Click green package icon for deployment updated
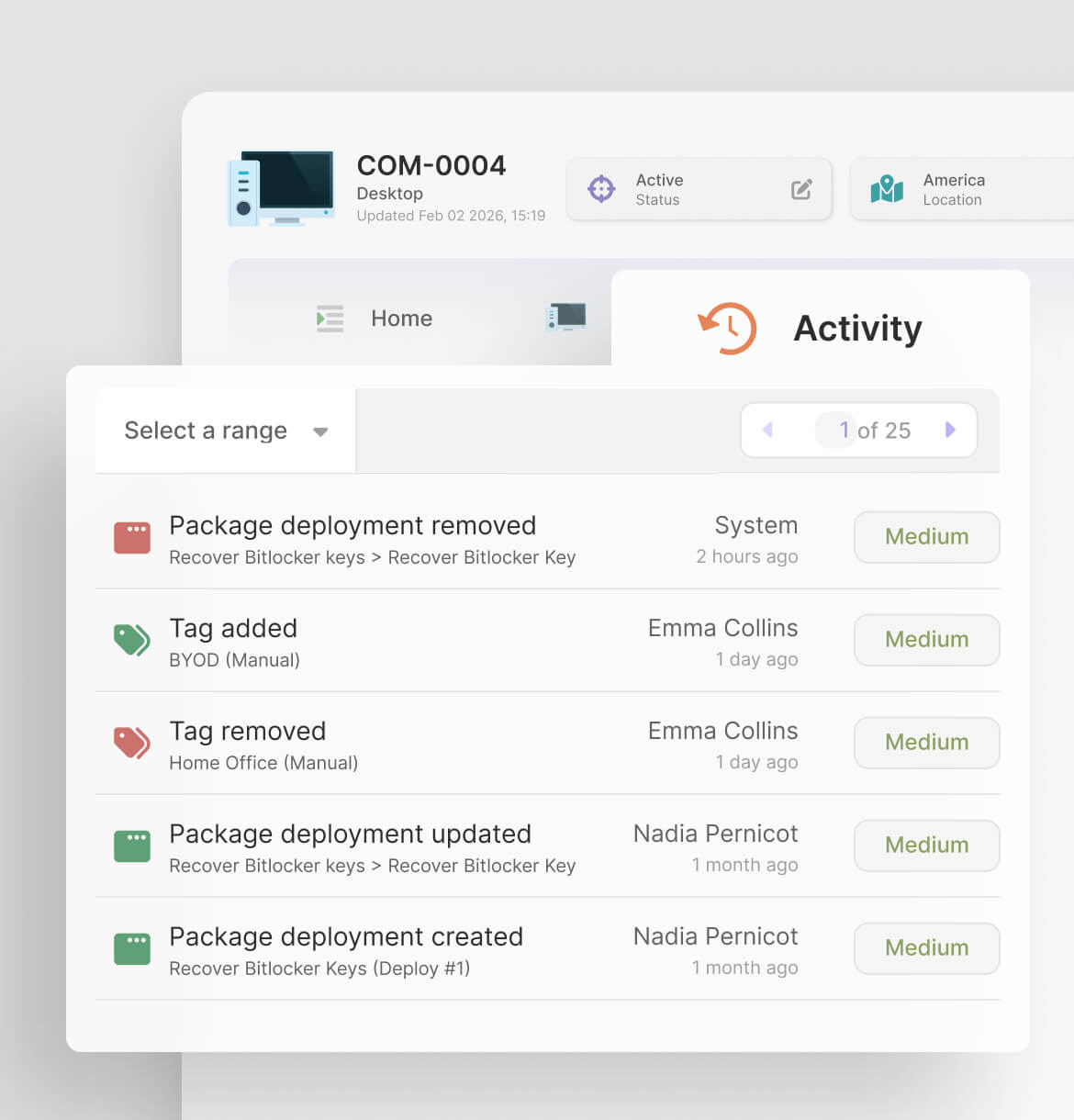1074x1120 pixels. point(132,846)
